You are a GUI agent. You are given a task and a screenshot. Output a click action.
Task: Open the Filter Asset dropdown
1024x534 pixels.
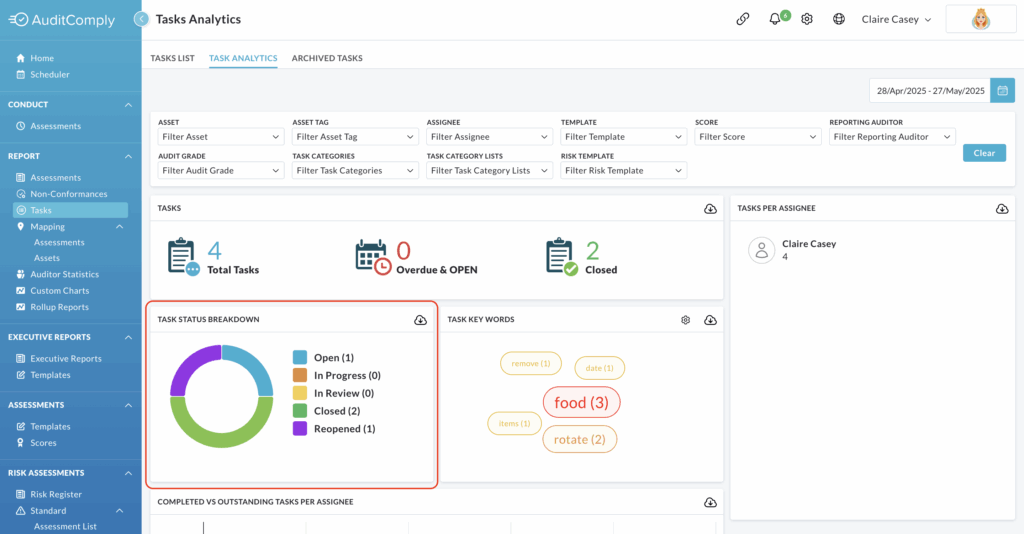tap(221, 136)
